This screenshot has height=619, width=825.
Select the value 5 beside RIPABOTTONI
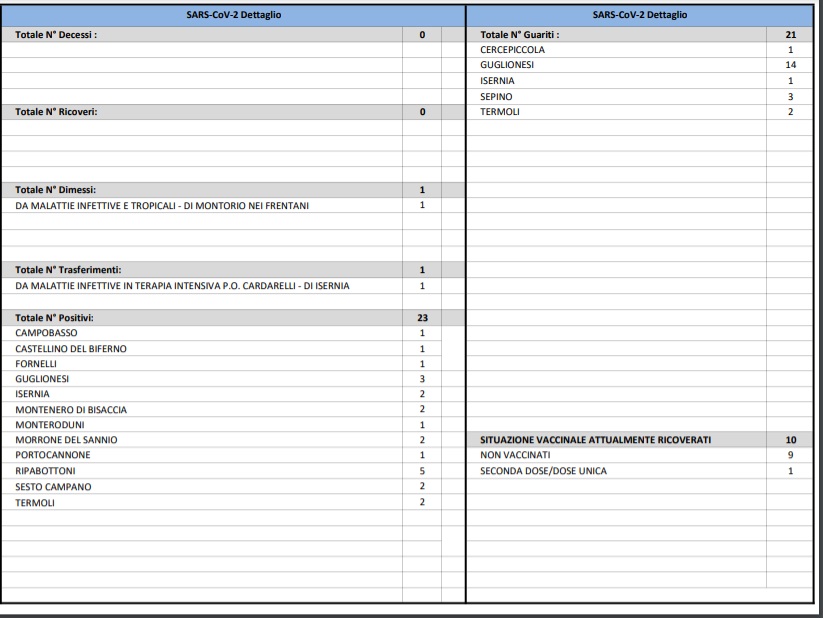pos(422,471)
